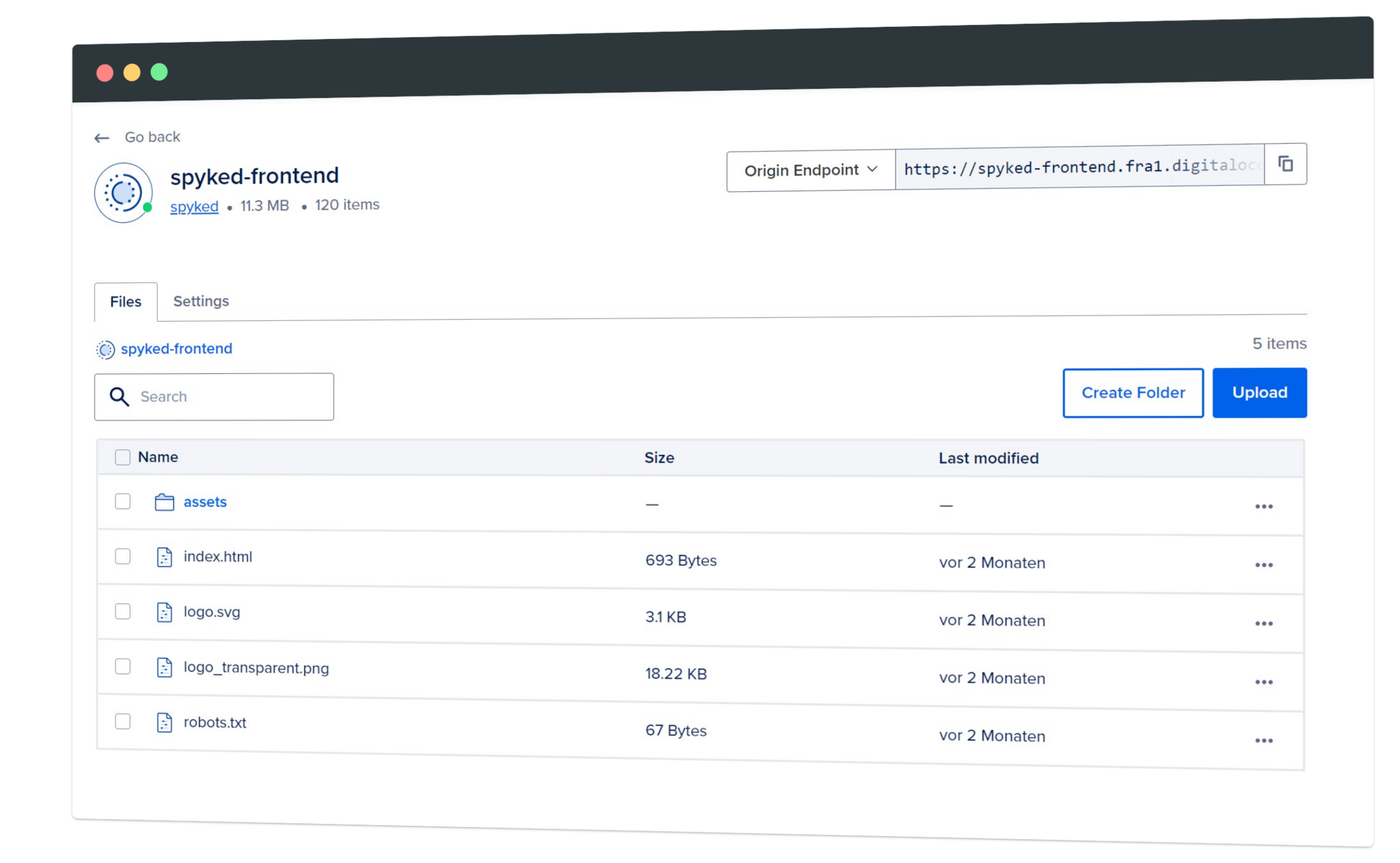Open three-dot menu for robots.txt

tap(1263, 741)
